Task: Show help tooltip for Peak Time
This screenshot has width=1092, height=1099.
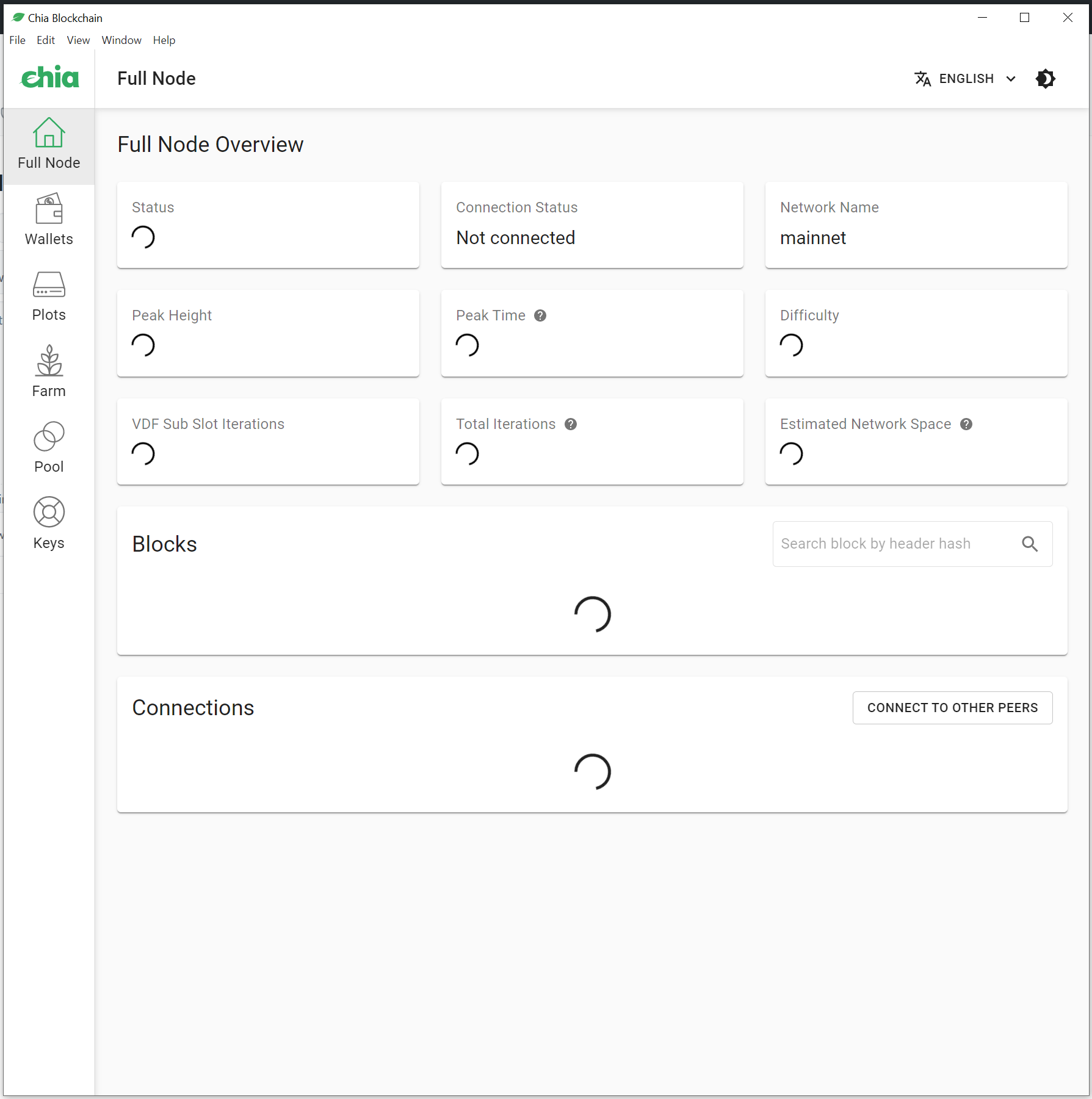Action: tap(540, 315)
